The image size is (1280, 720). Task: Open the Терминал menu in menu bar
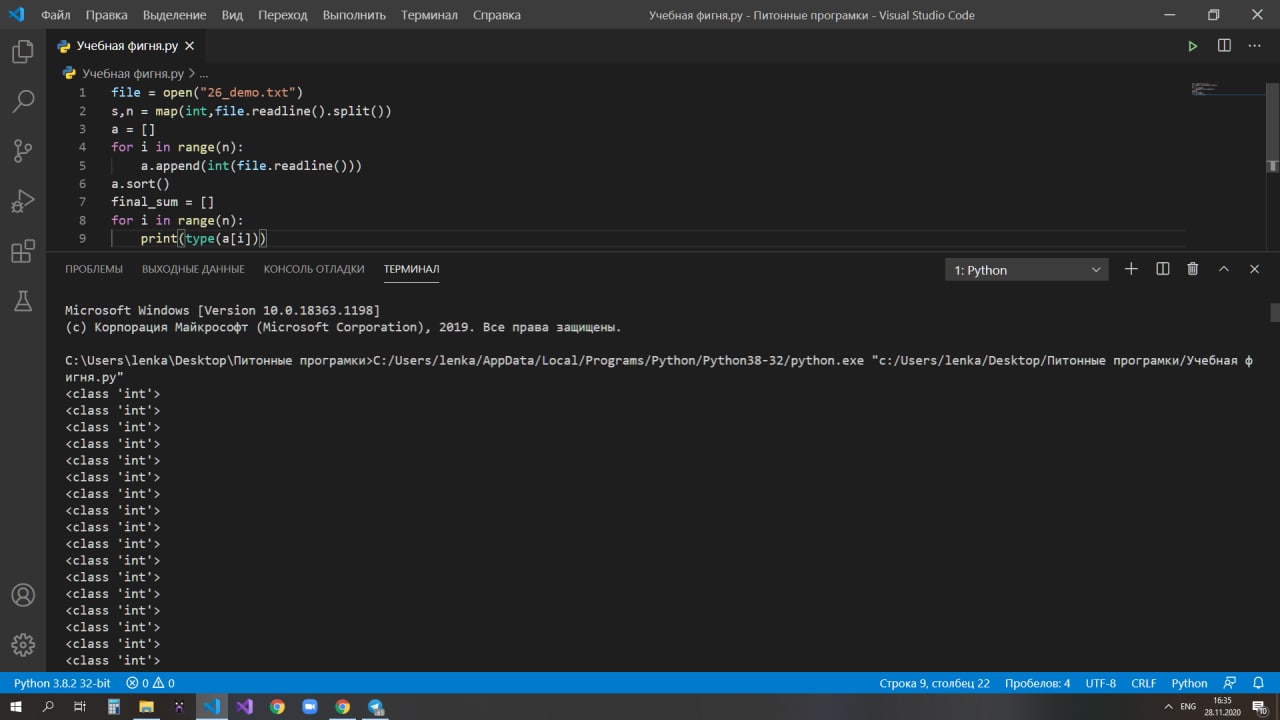tap(429, 15)
